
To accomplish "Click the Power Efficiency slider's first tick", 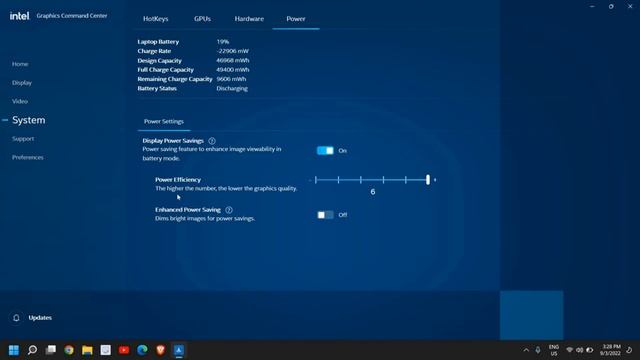I will tap(316, 180).
